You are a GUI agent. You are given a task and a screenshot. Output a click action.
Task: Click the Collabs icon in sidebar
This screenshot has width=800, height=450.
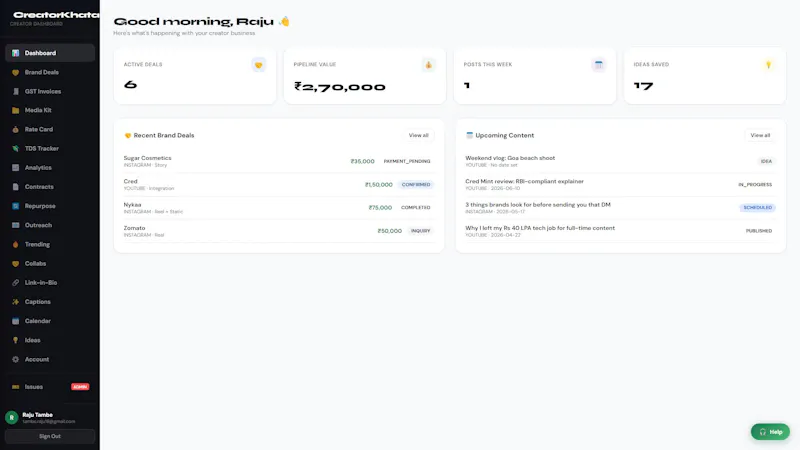click(x=15, y=264)
